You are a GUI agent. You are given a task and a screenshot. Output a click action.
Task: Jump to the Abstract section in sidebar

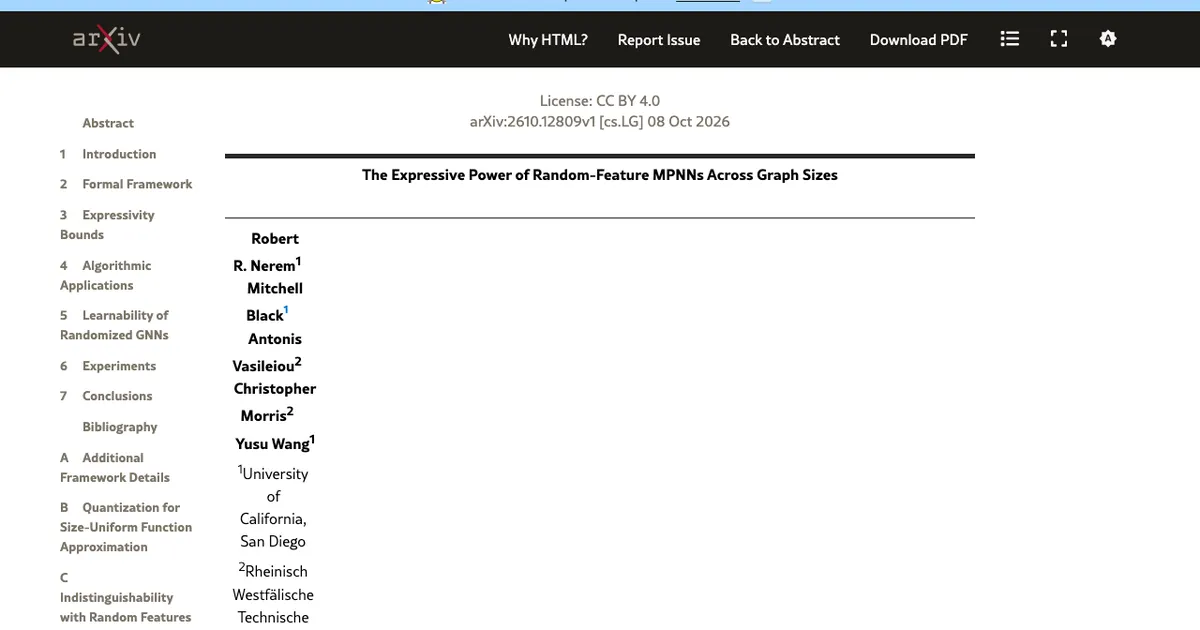tap(108, 123)
